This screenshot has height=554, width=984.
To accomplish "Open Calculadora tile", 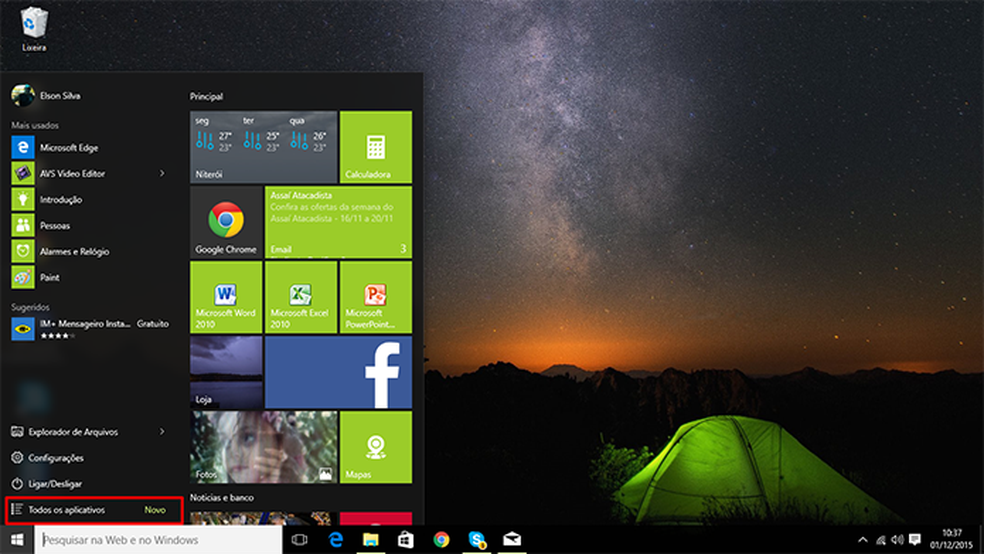I will pyautogui.click(x=376, y=147).
